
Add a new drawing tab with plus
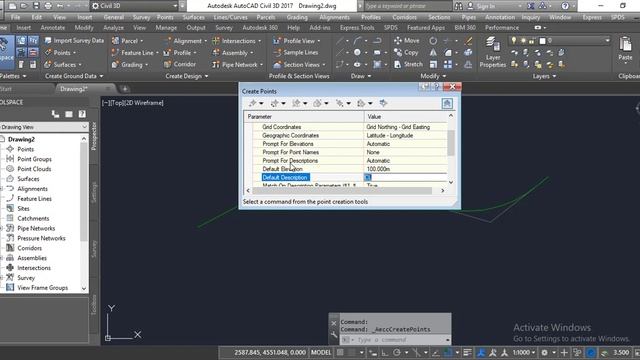pyautogui.click(x=125, y=89)
